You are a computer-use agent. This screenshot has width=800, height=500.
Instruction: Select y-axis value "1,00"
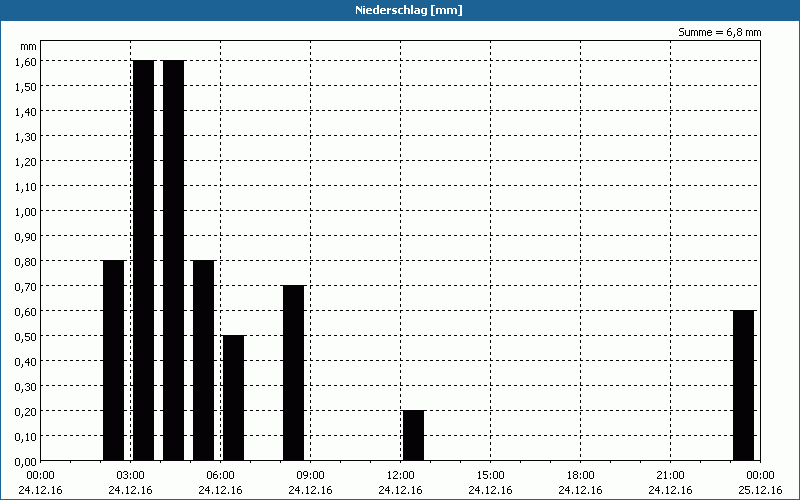point(26,211)
